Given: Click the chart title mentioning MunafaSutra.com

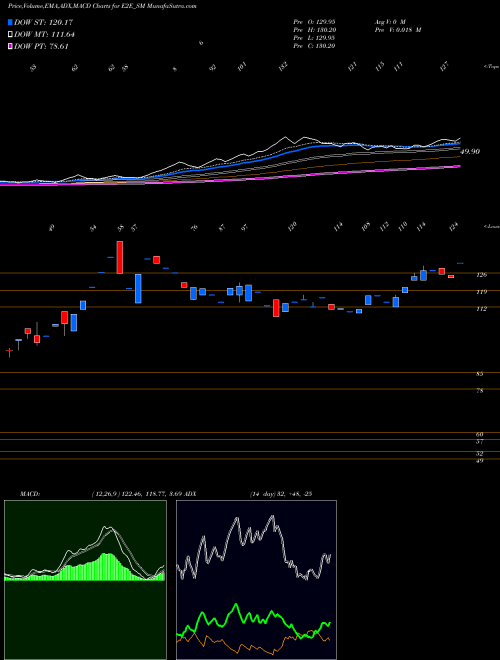Looking at the screenshot, I should tap(102, 6).
